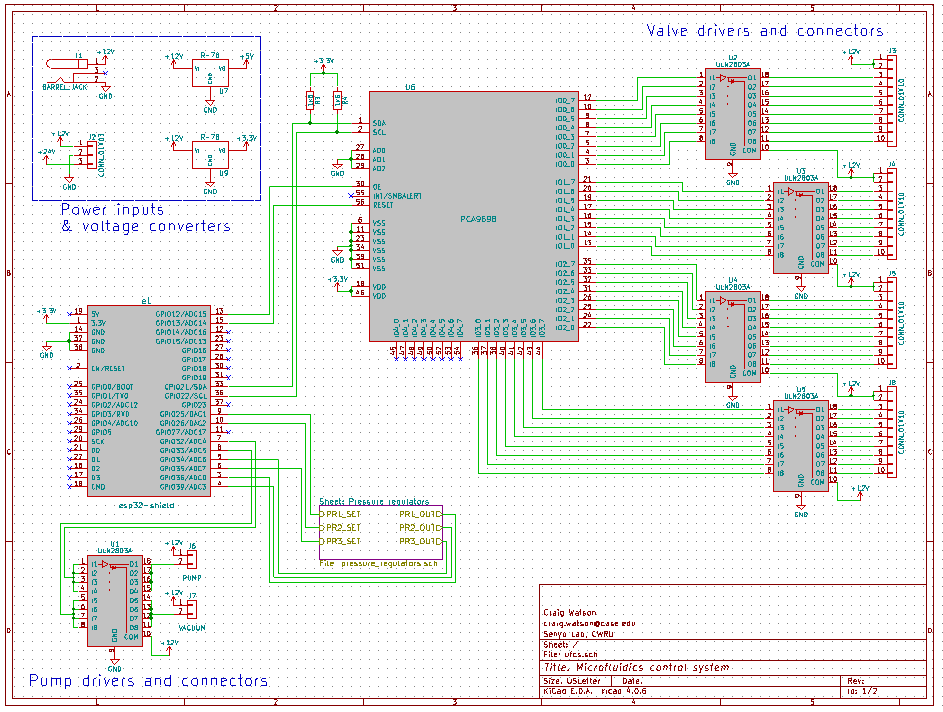The height and width of the screenshot is (712, 943).
Task: Click the R-78 regulator U7 outputting +5V
Action: [x=210, y=69]
